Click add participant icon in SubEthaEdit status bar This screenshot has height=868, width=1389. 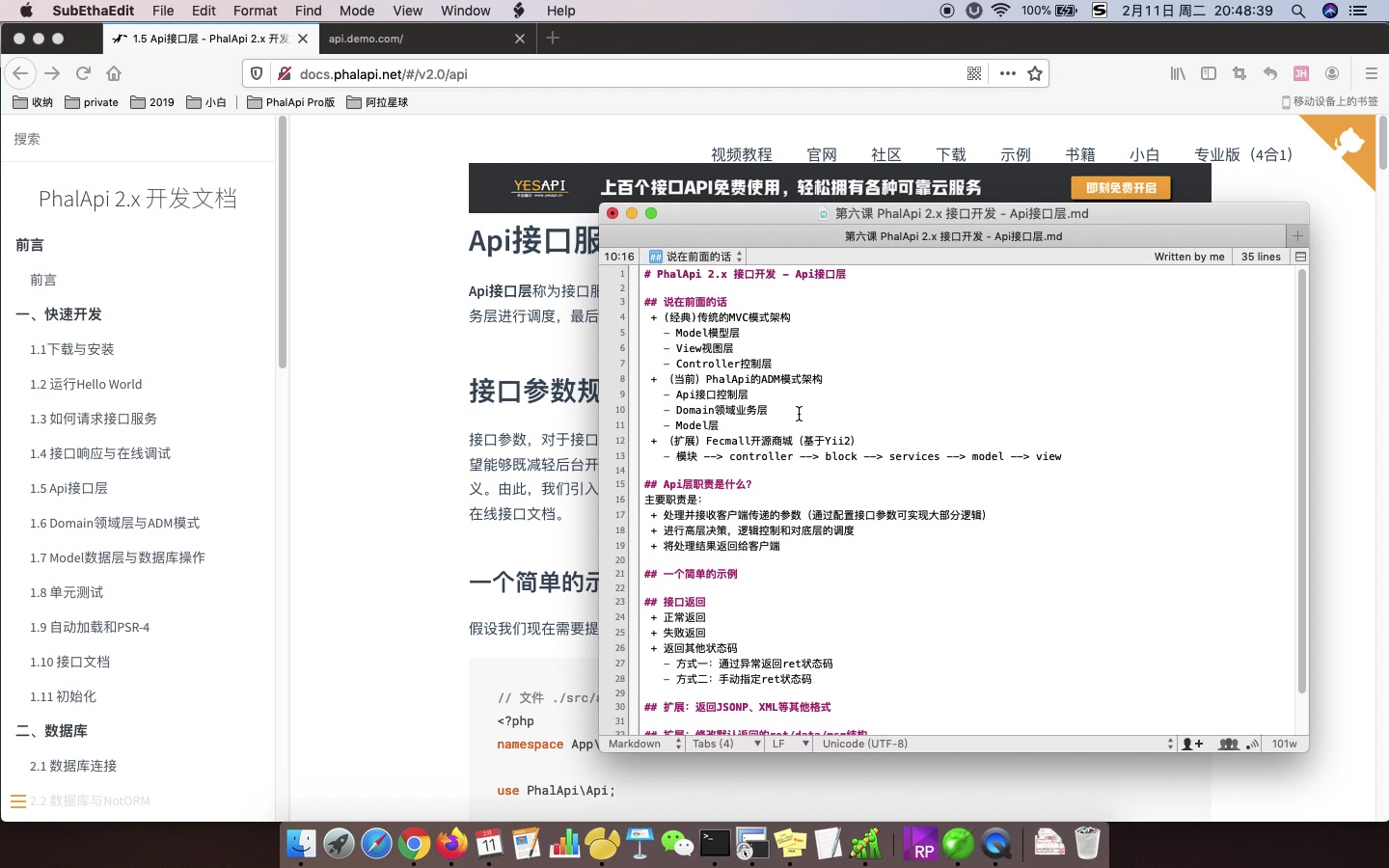pyautogui.click(x=1193, y=744)
